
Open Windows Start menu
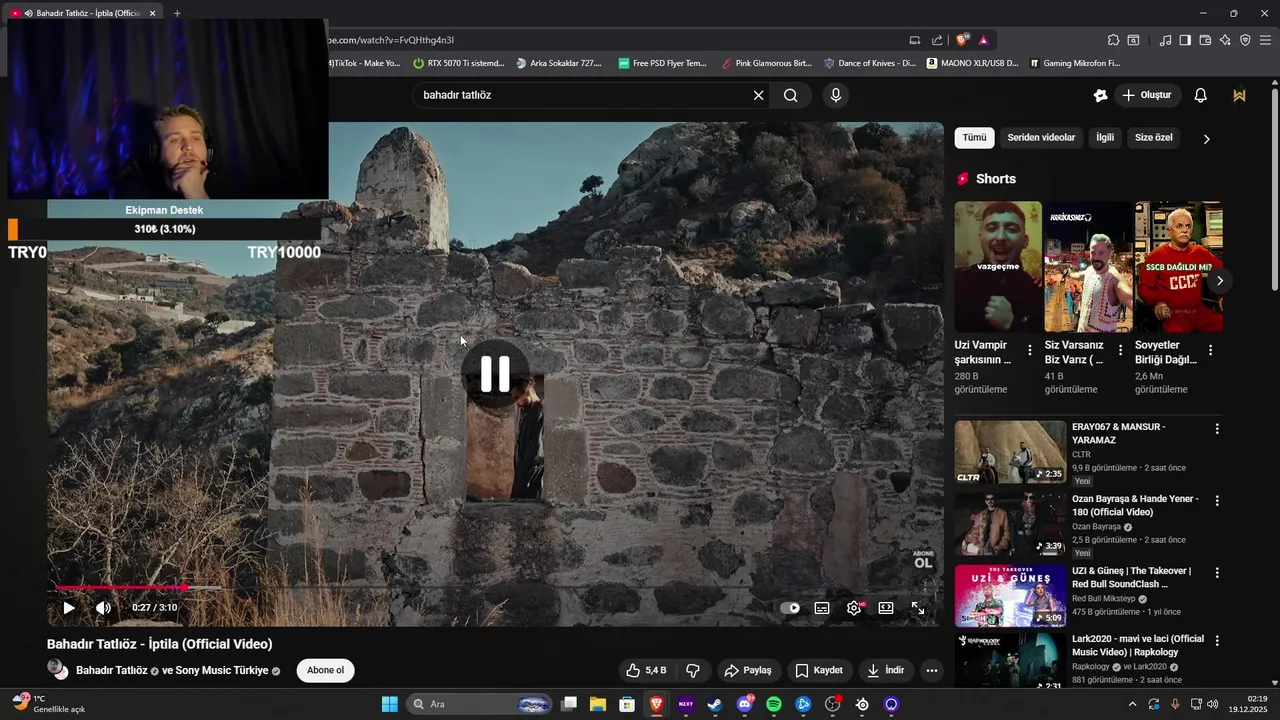(390, 704)
